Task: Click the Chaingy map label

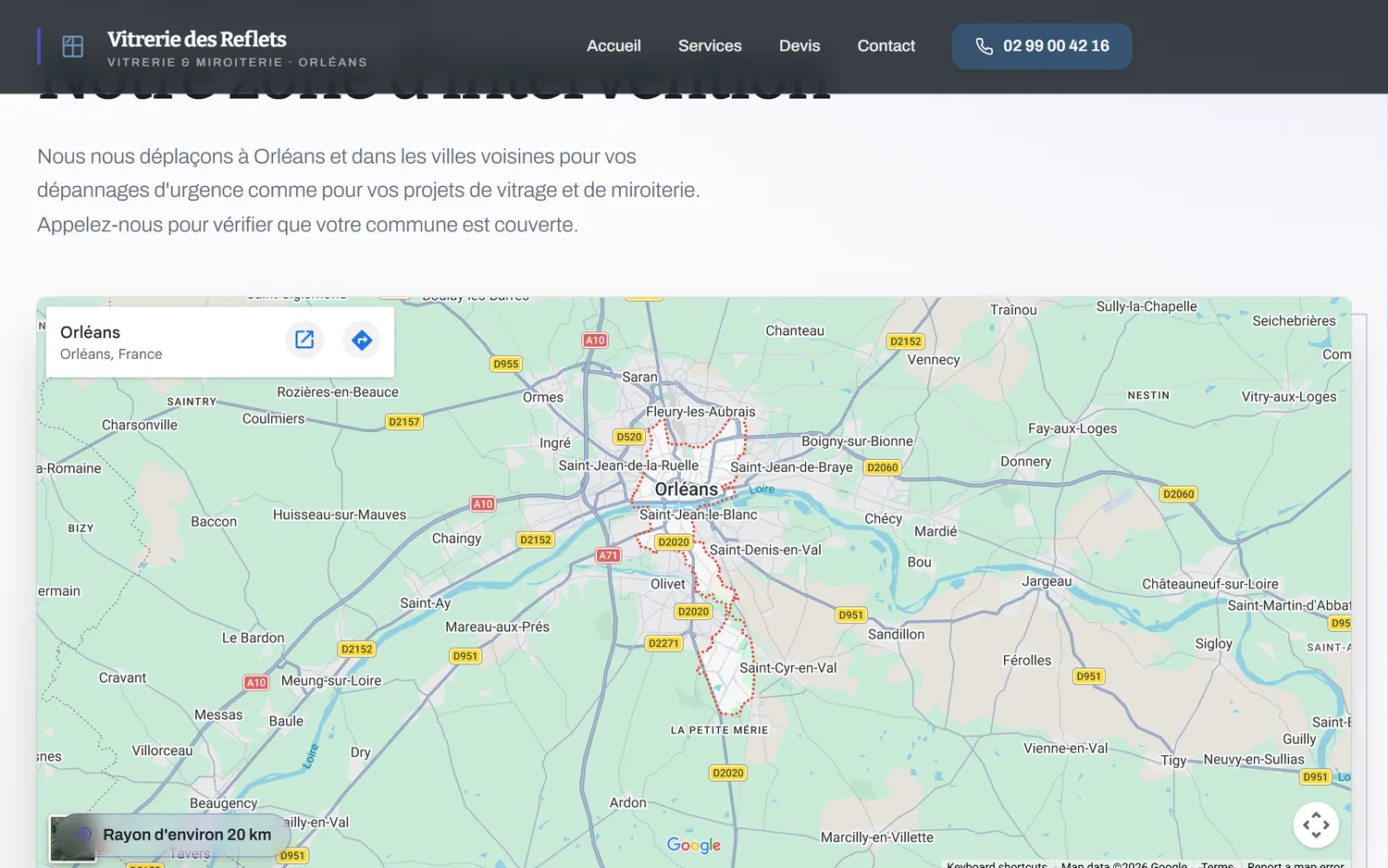Action: click(x=457, y=539)
